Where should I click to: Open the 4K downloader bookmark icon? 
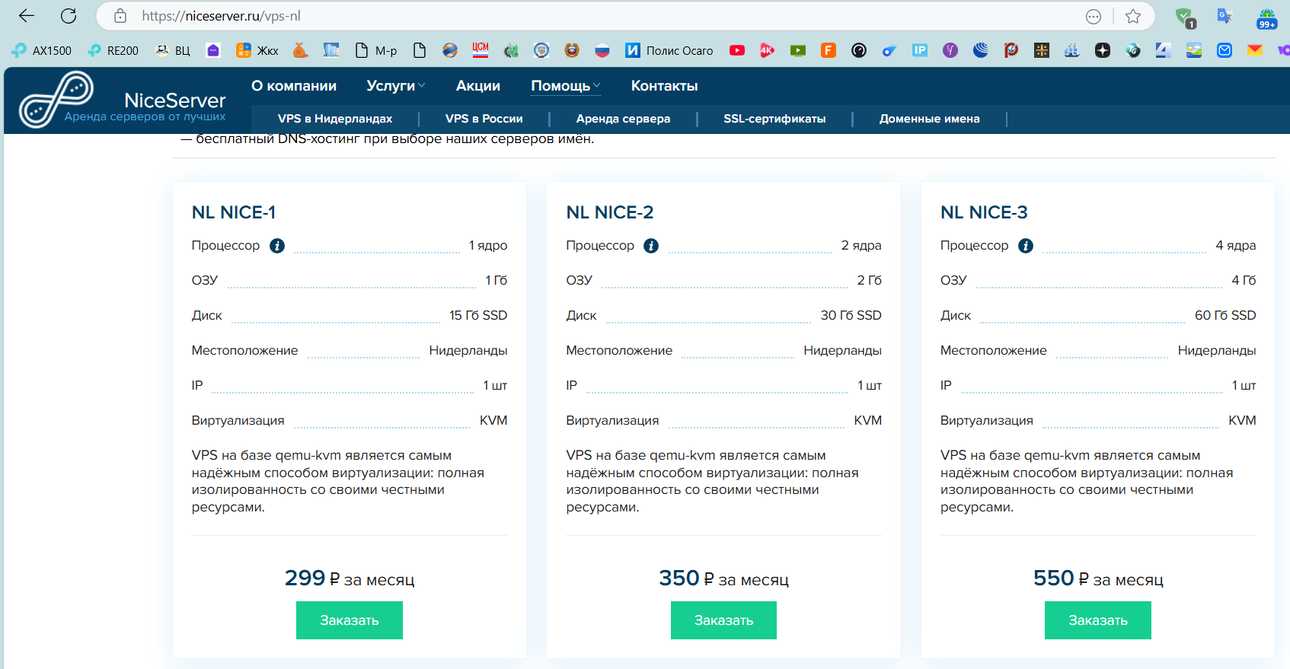click(x=768, y=50)
